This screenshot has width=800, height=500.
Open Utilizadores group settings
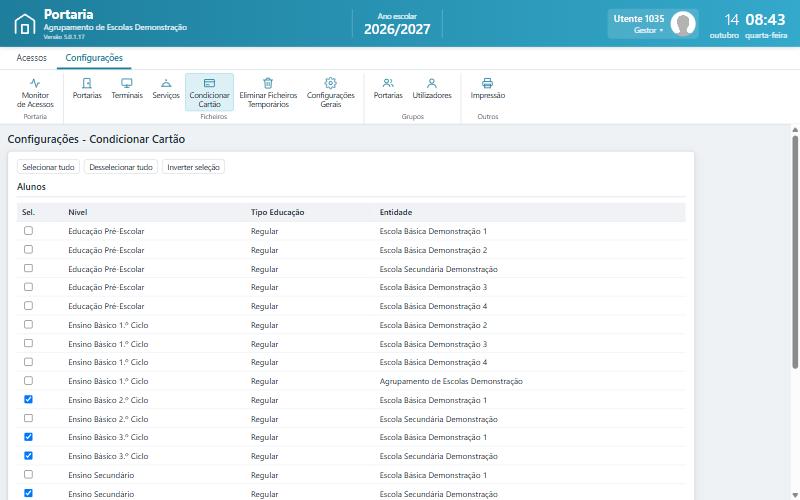[x=432, y=88]
